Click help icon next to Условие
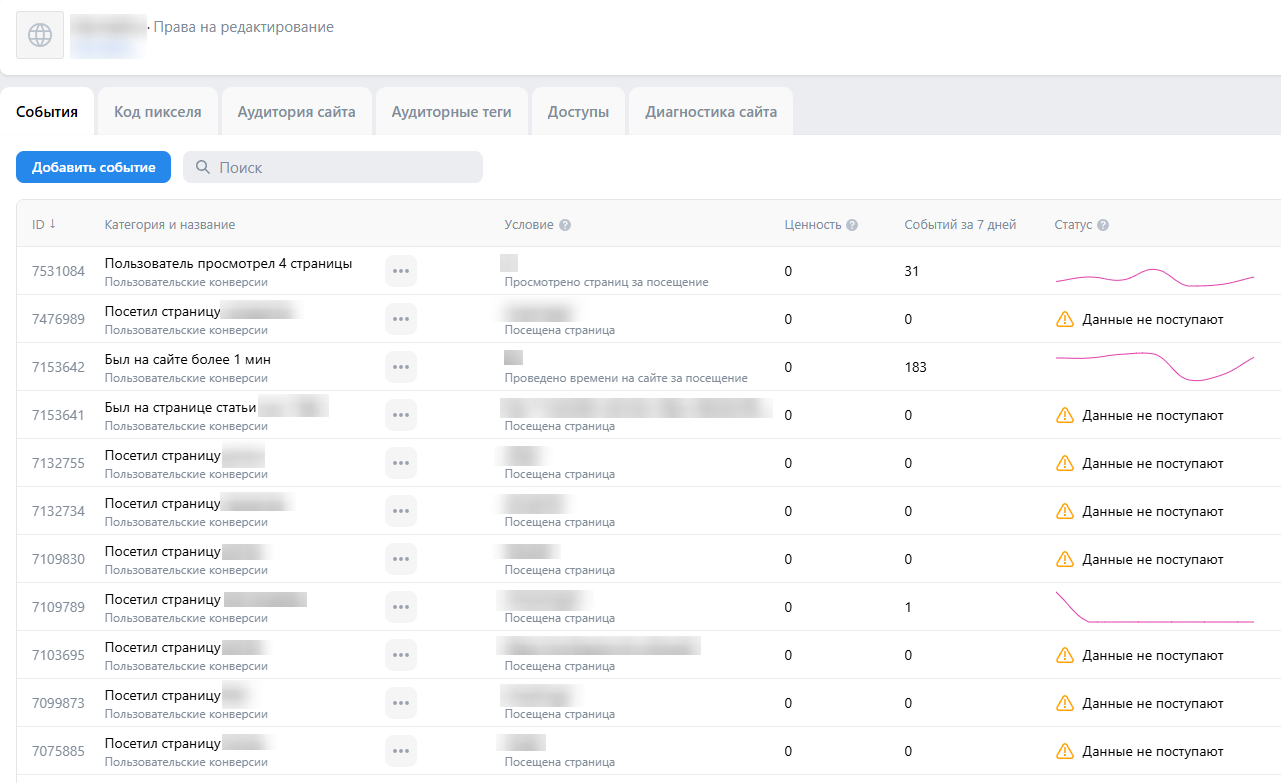Viewport: 1281px width, 783px height. 565,225
